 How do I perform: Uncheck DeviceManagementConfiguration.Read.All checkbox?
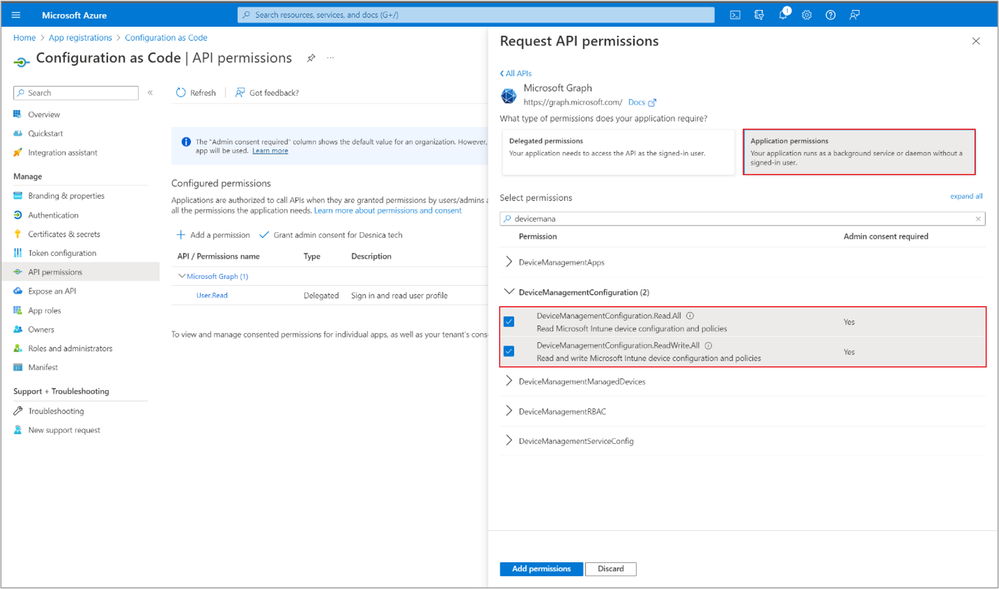(x=508, y=321)
